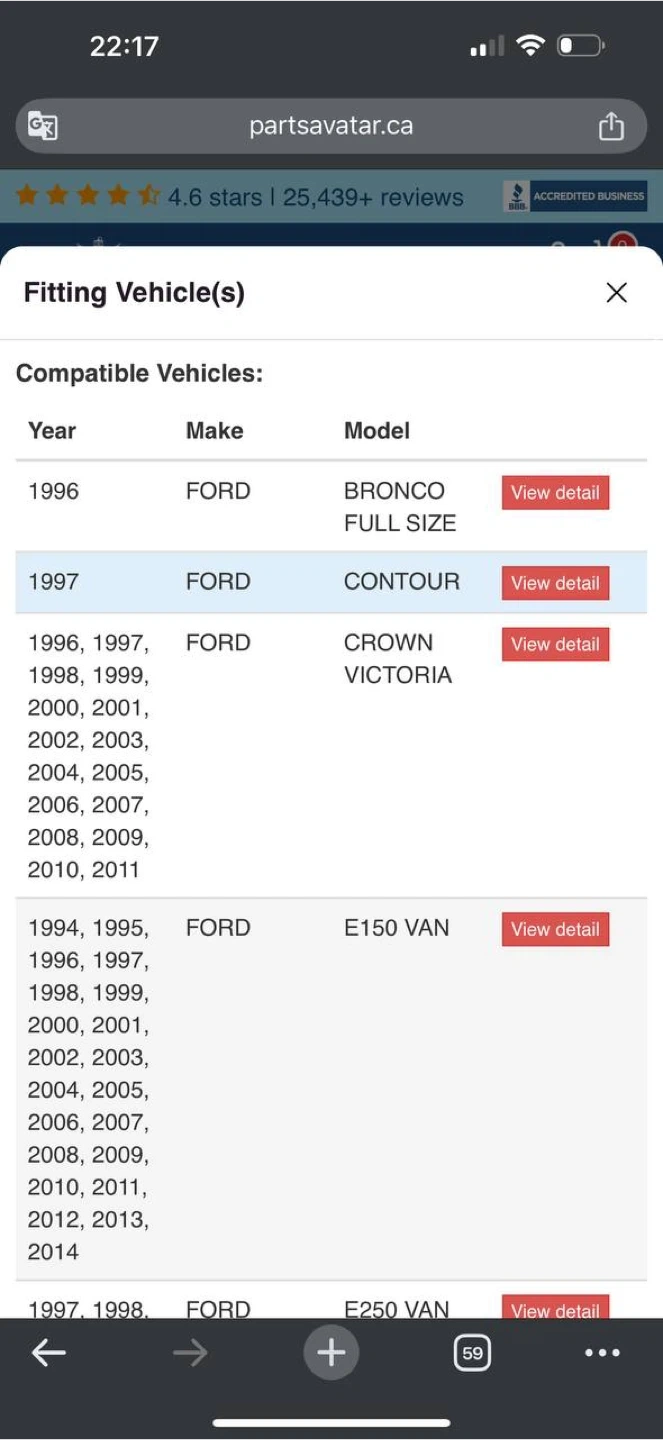Tap the Year column header
This screenshot has width=663, height=1440.
(x=52, y=431)
